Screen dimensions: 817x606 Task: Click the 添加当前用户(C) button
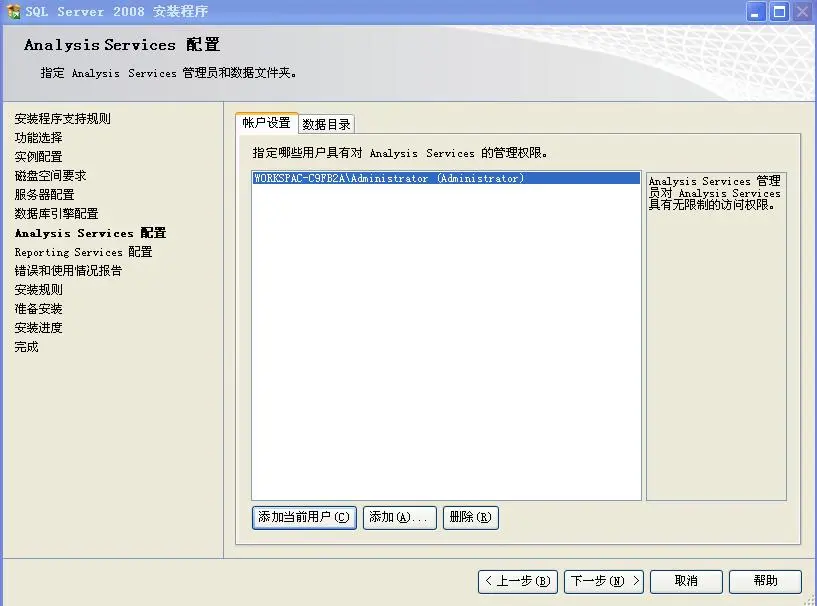[304, 517]
